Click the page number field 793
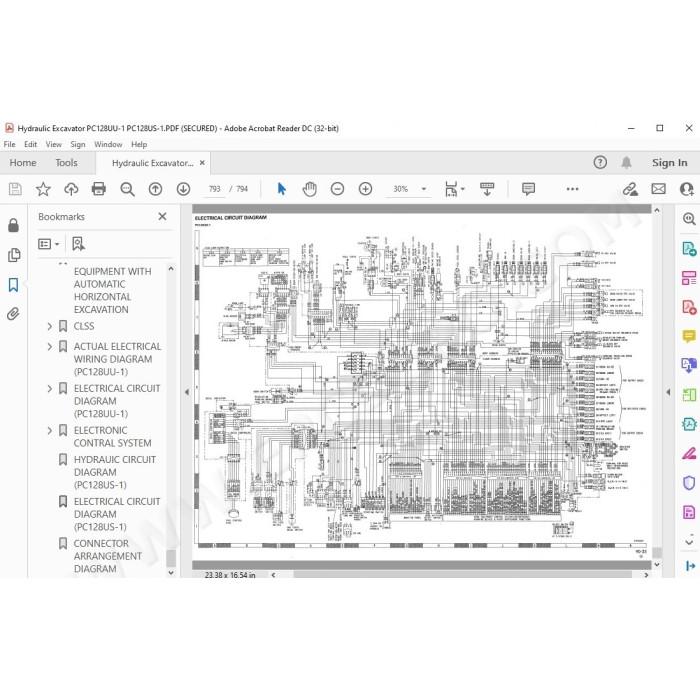This screenshot has width=700, height=700. click(214, 189)
